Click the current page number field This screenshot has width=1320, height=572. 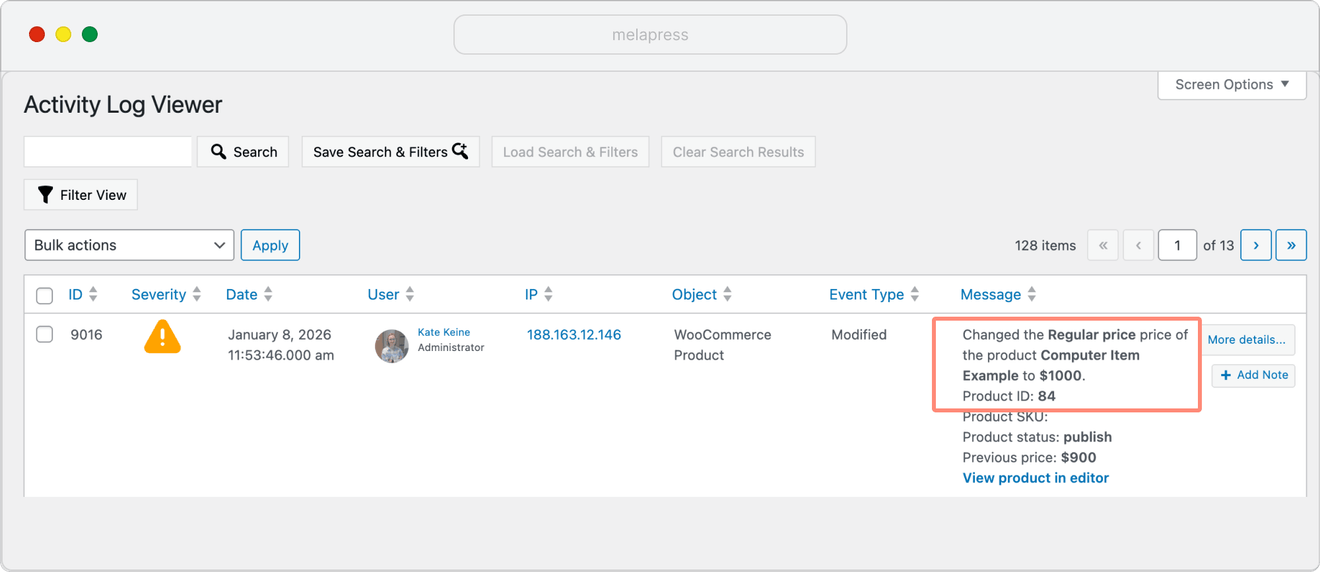[1178, 245]
